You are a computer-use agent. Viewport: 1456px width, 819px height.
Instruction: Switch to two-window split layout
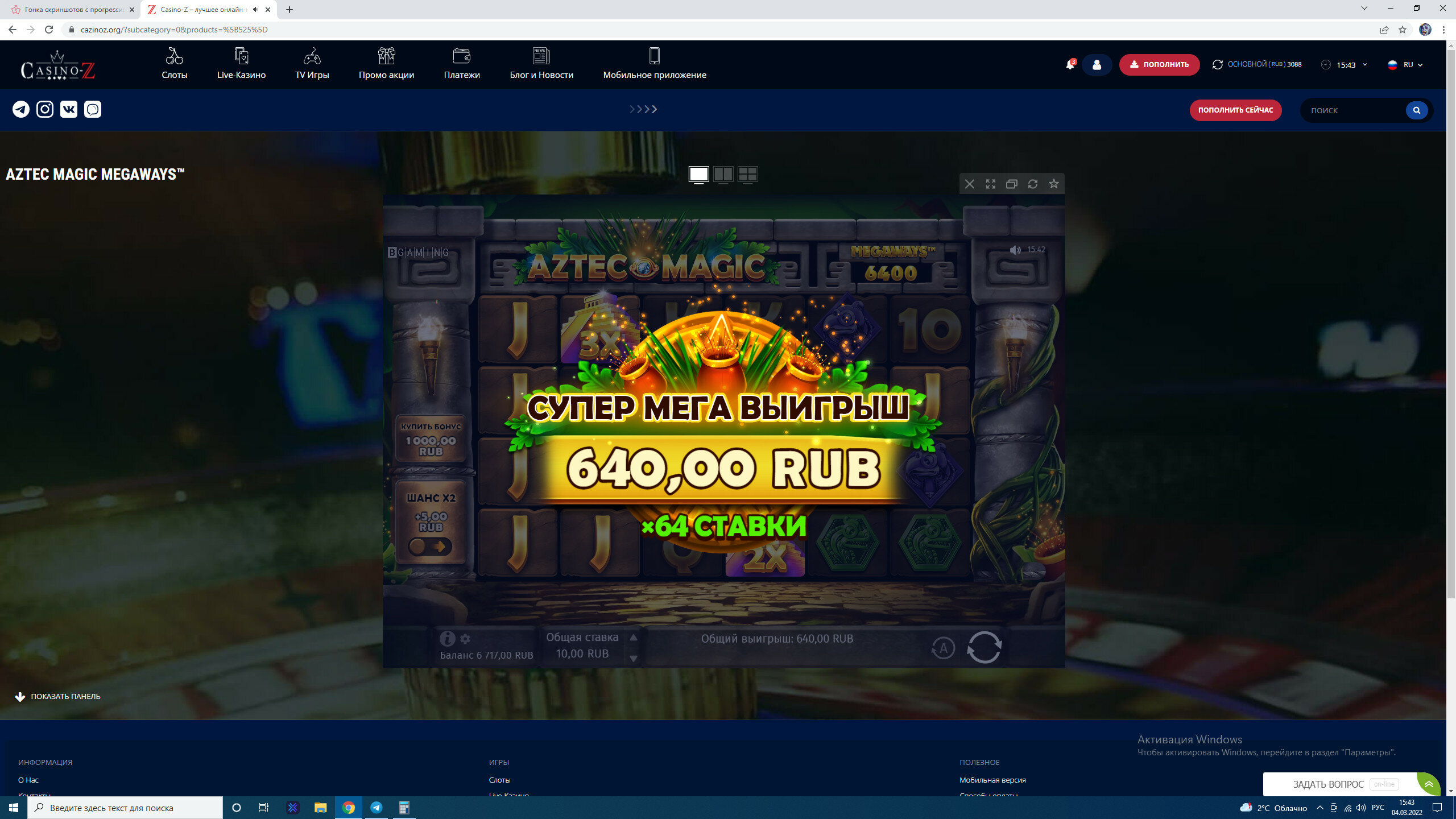(723, 174)
